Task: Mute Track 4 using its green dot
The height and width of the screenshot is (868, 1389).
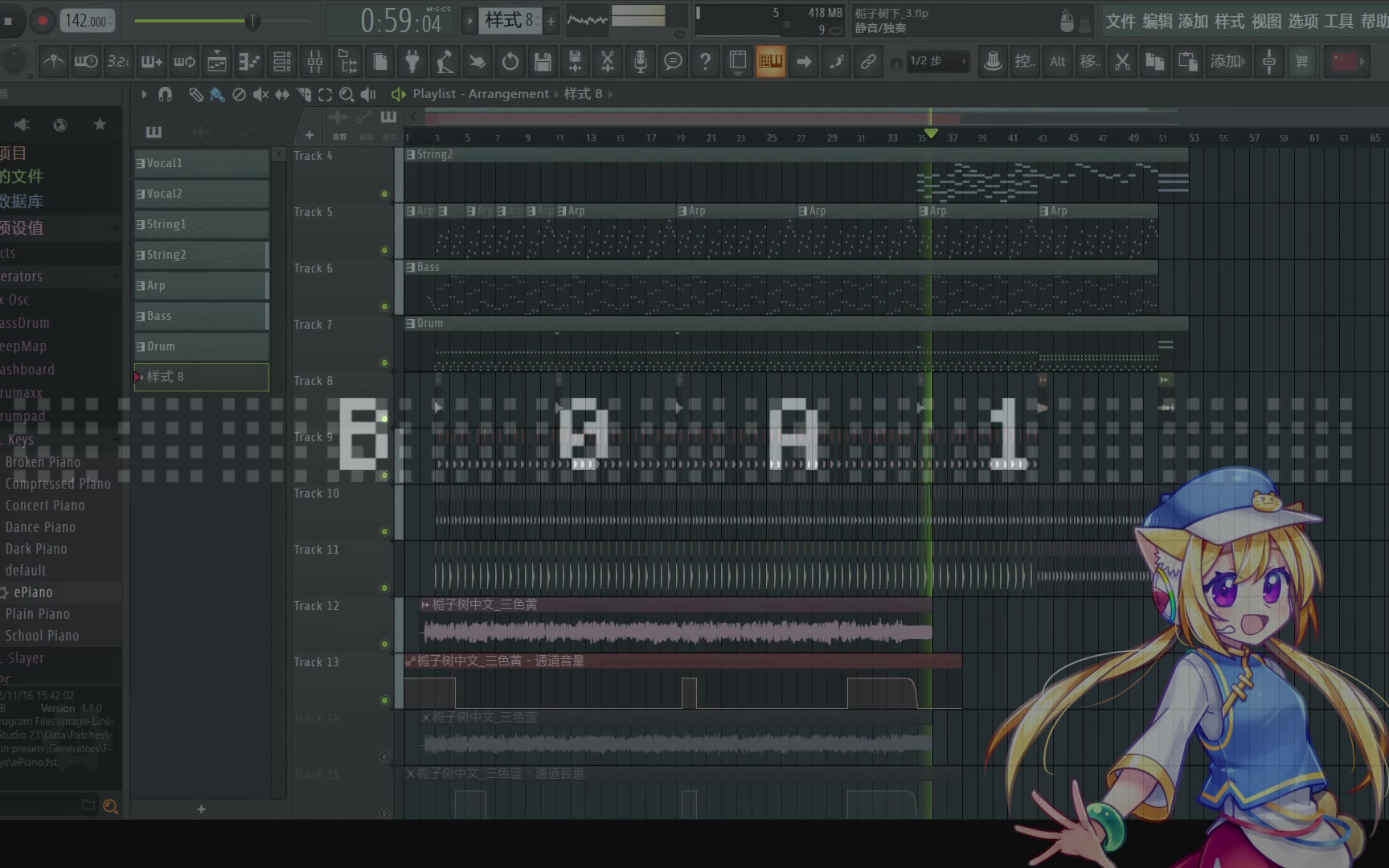Action: [384, 194]
